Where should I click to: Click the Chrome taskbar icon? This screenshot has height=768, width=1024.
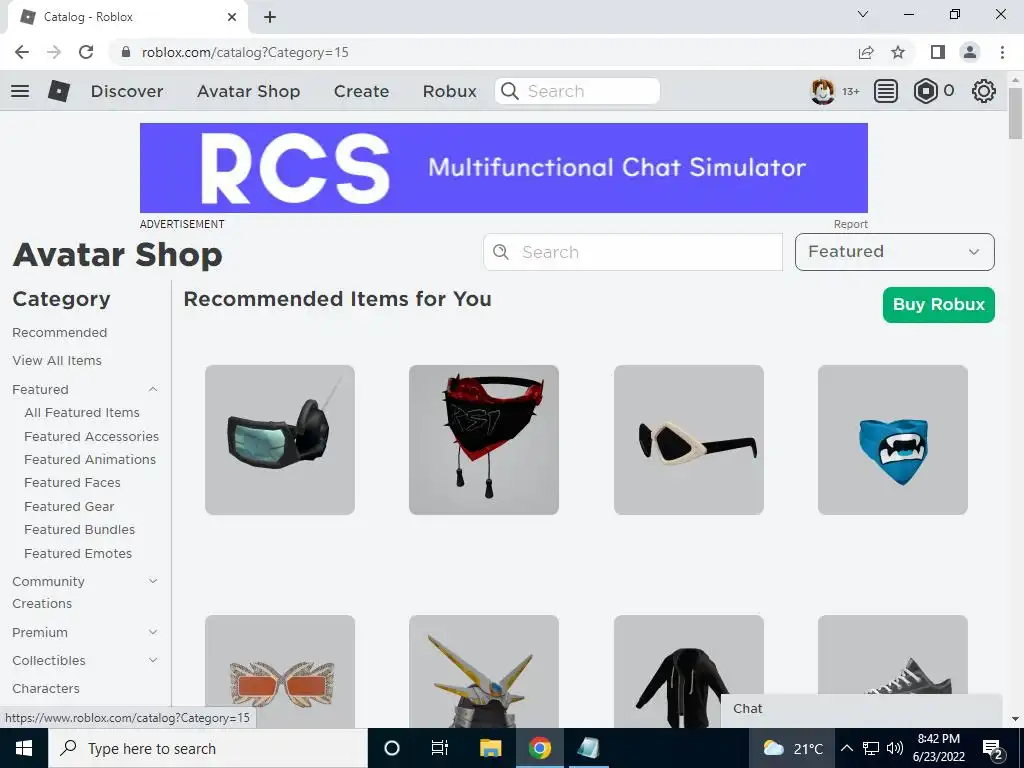pos(539,748)
